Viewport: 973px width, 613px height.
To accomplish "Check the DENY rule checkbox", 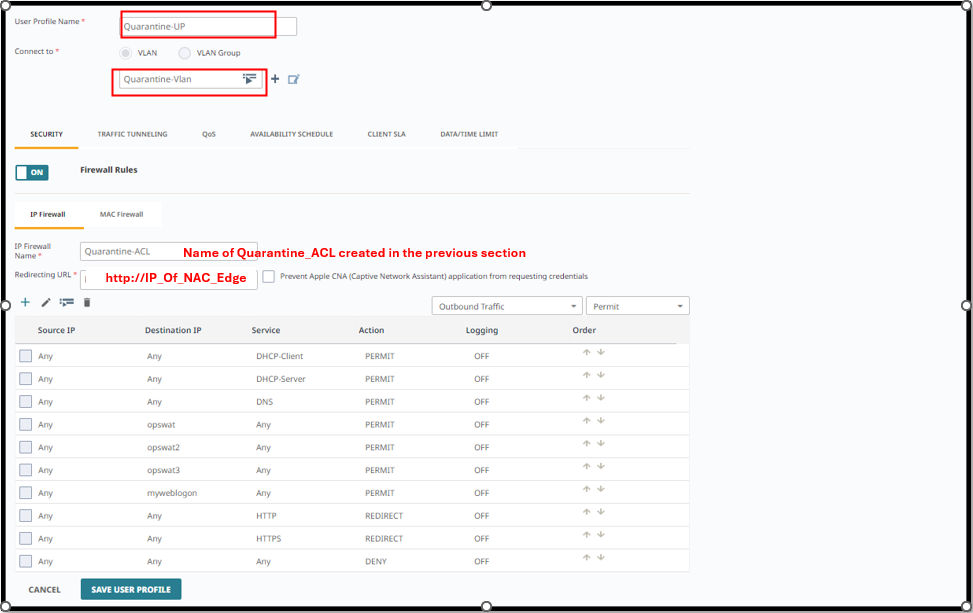I will click(x=25, y=562).
